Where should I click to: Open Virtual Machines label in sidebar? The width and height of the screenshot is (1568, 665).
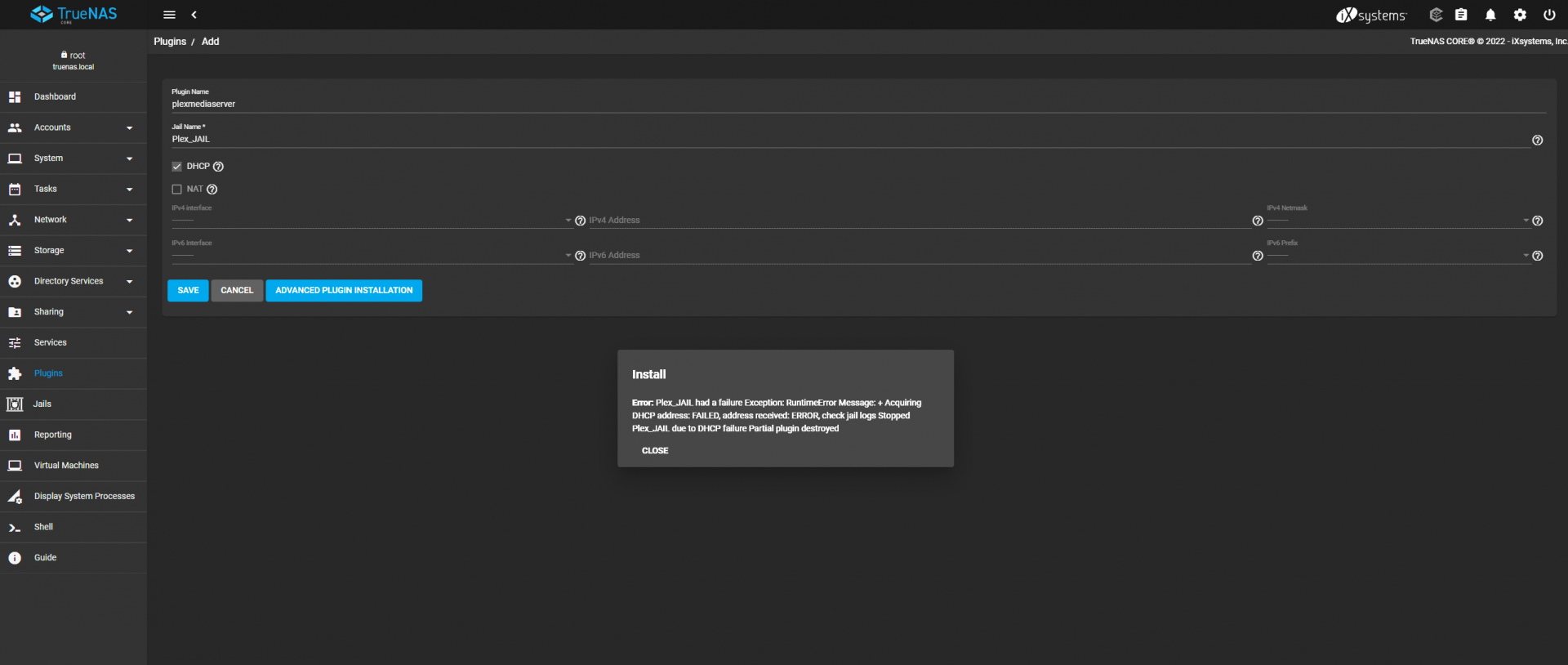[66, 466]
